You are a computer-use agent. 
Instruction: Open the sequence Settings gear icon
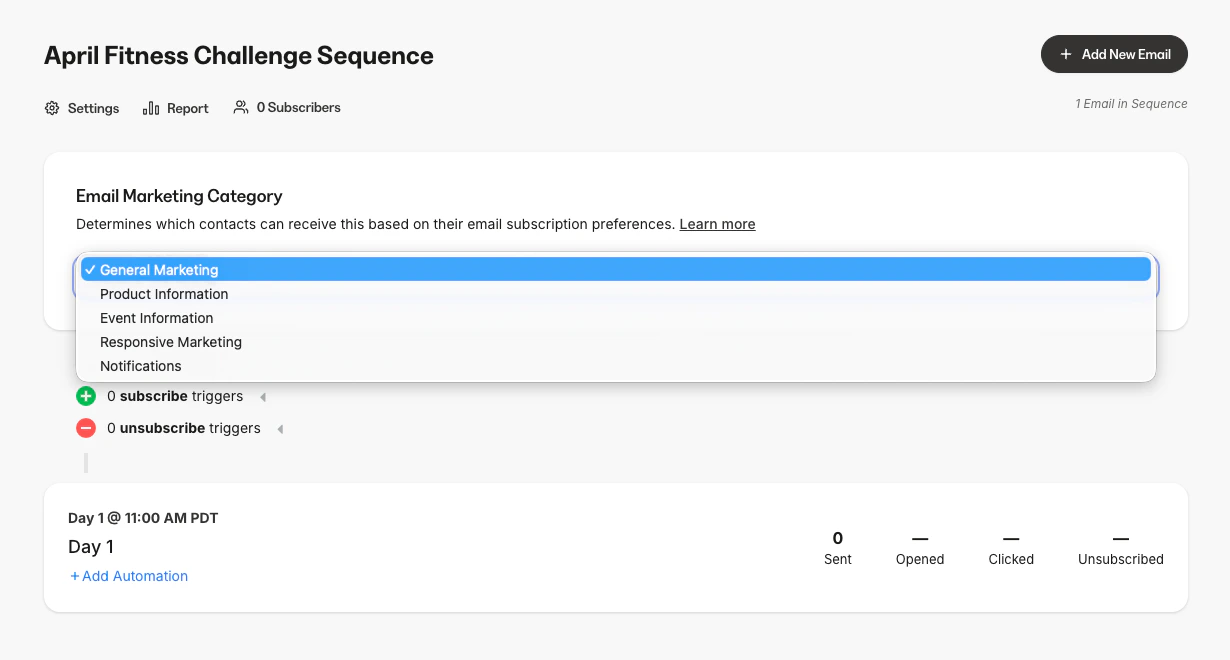pos(51,107)
